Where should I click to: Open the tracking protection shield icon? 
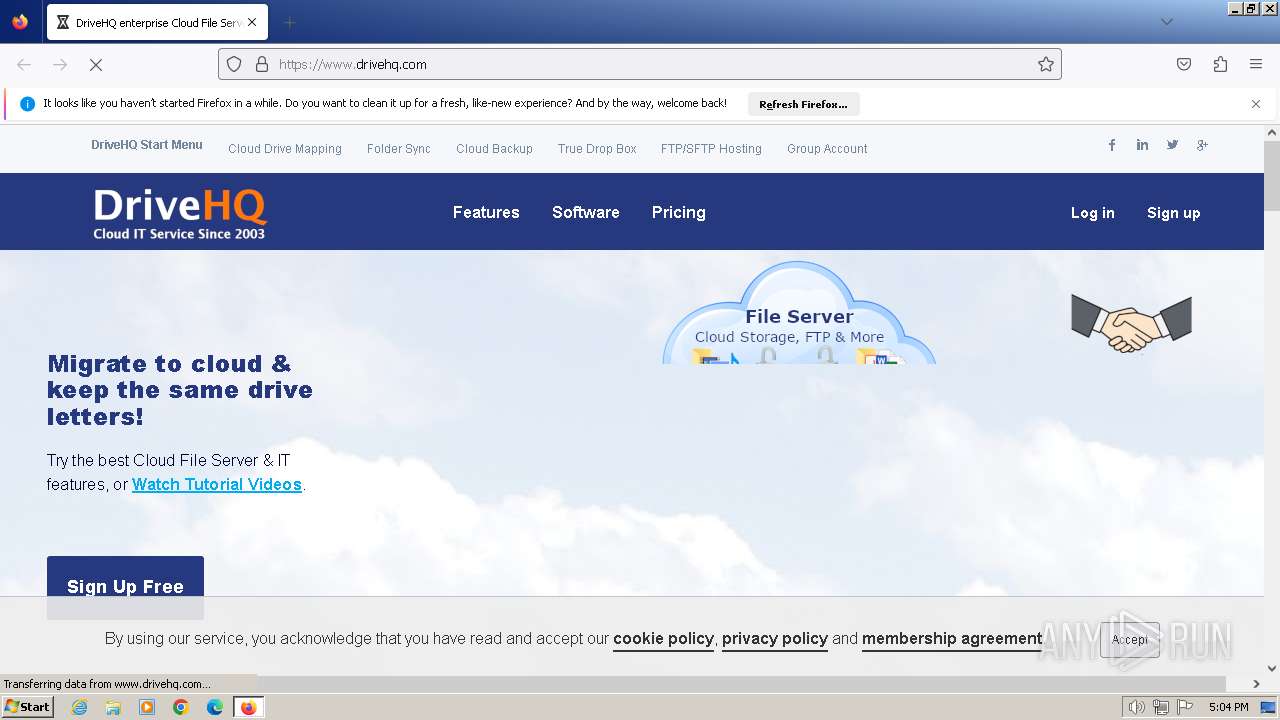pyautogui.click(x=234, y=64)
